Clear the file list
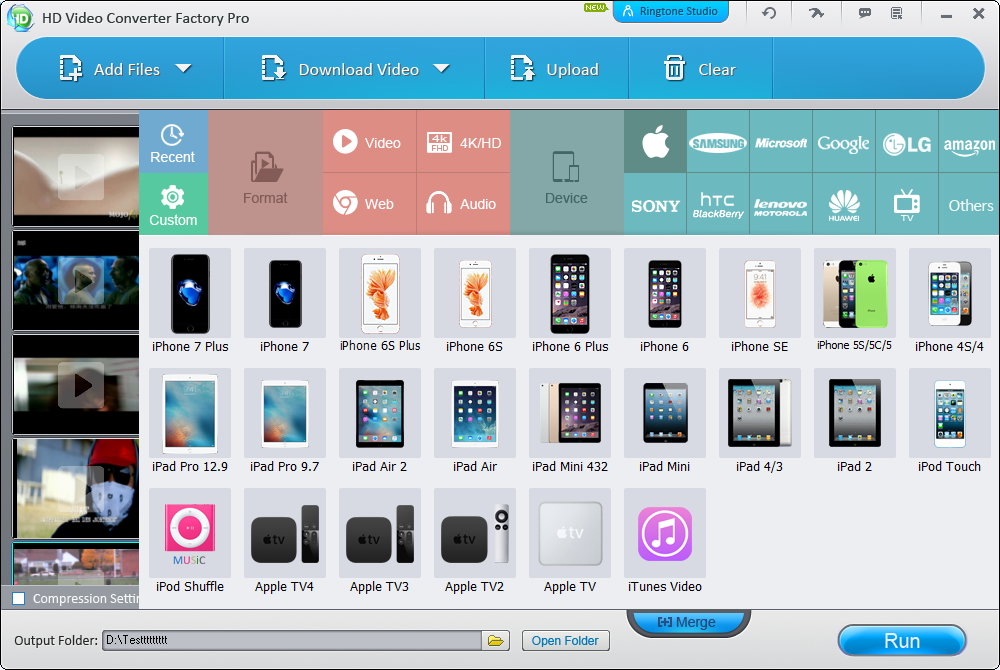This screenshot has width=1000, height=670. [x=700, y=69]
